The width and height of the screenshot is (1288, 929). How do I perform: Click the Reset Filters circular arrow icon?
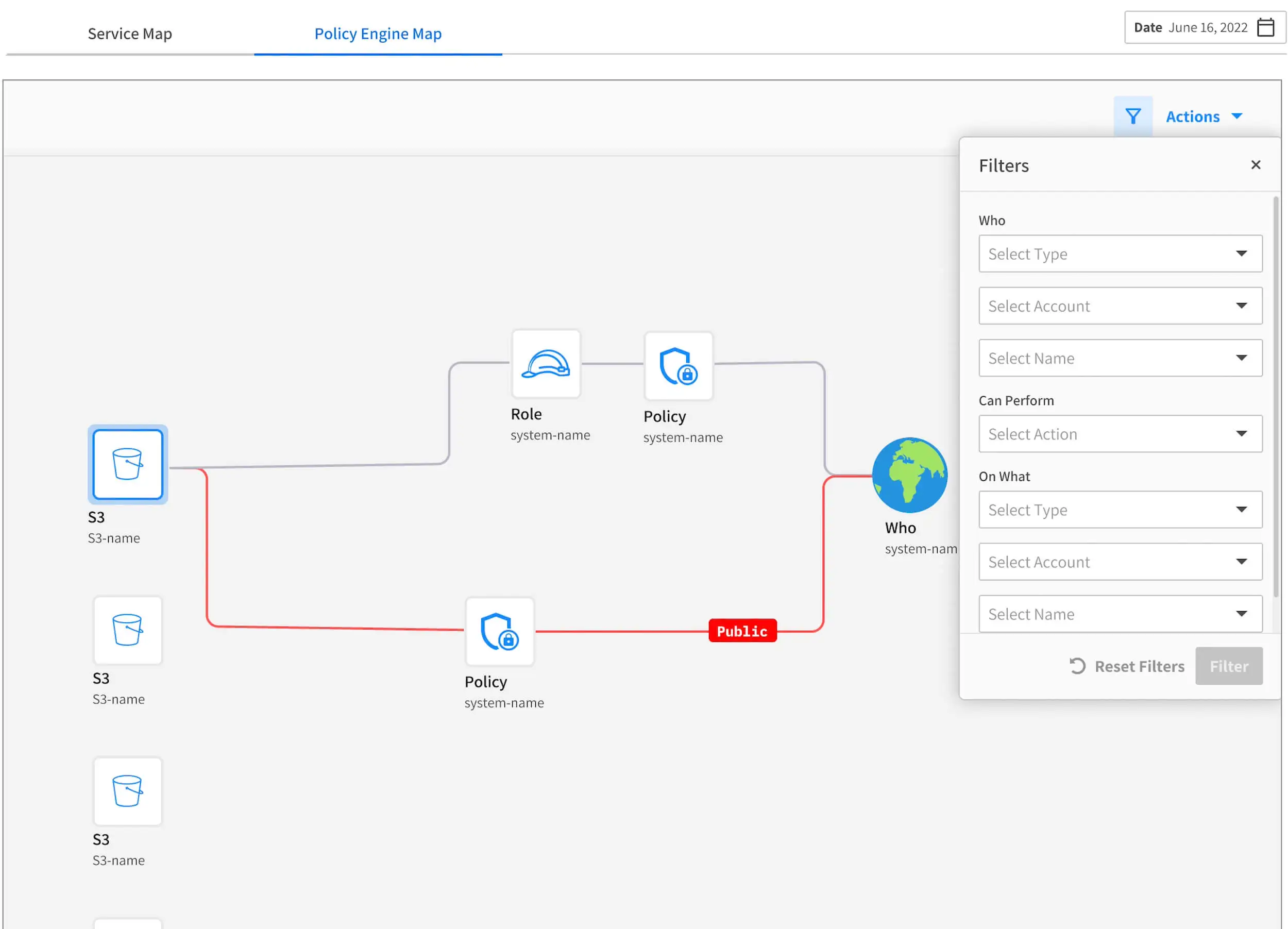(1077, 666)
